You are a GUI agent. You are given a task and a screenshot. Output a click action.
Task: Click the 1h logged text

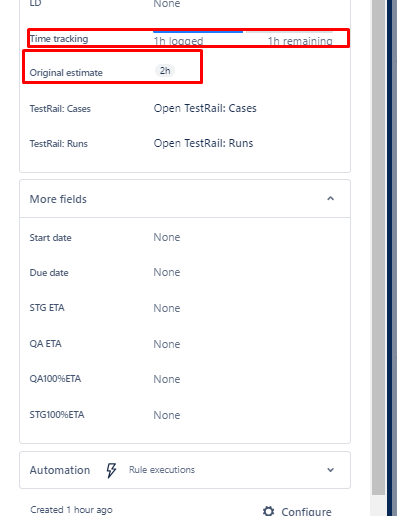(x=178, y=41)
